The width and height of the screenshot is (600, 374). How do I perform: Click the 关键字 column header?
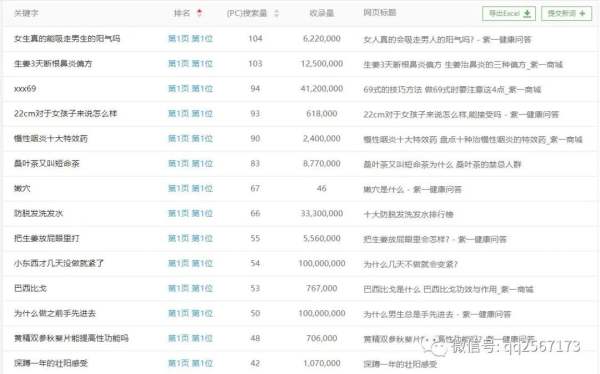point(26,13)
